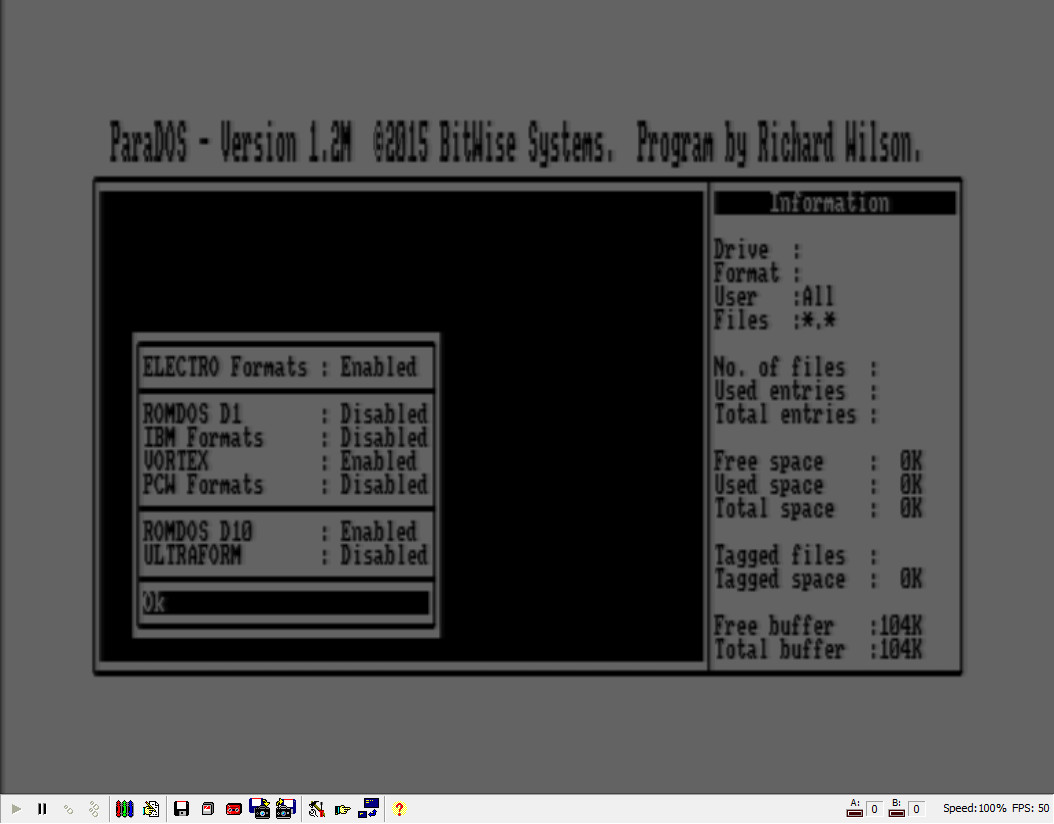Toggle the IBM Formats setting
Screen dimensions: 1054x824
[x=285, y=438]
